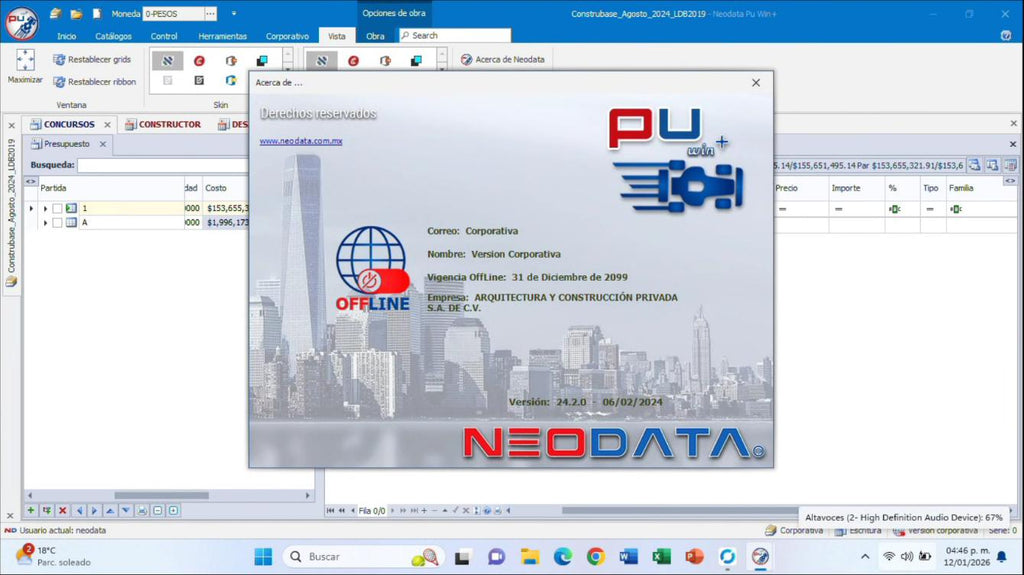Click the expand-all plus box icon

point(174,510)
